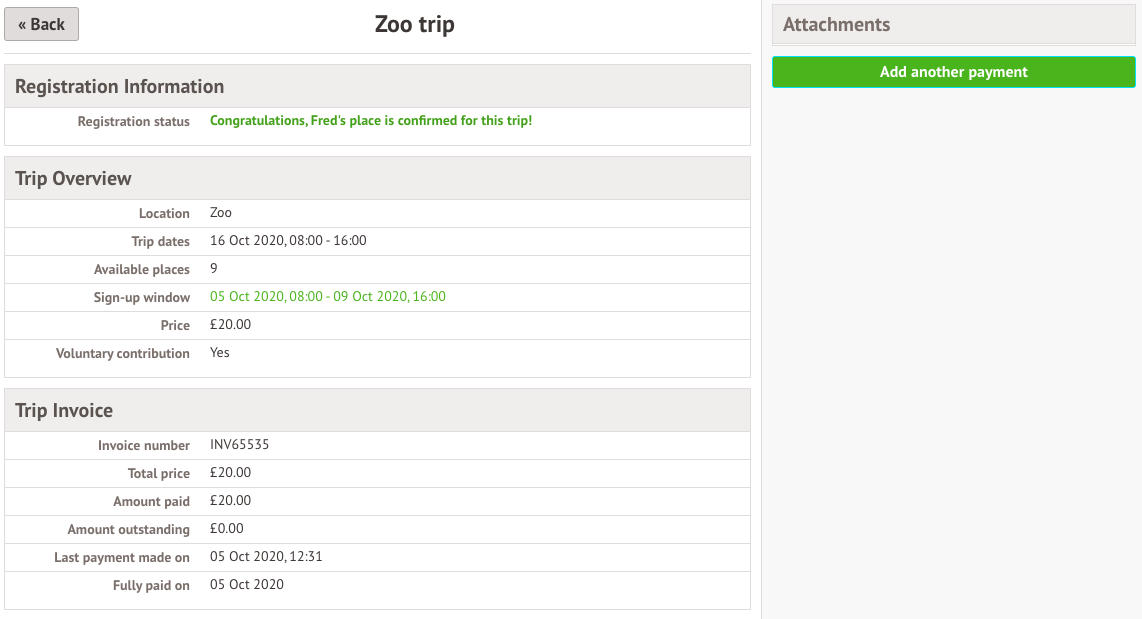
Task: Click the Price value in Trip Overview
Action: point(230,325)
